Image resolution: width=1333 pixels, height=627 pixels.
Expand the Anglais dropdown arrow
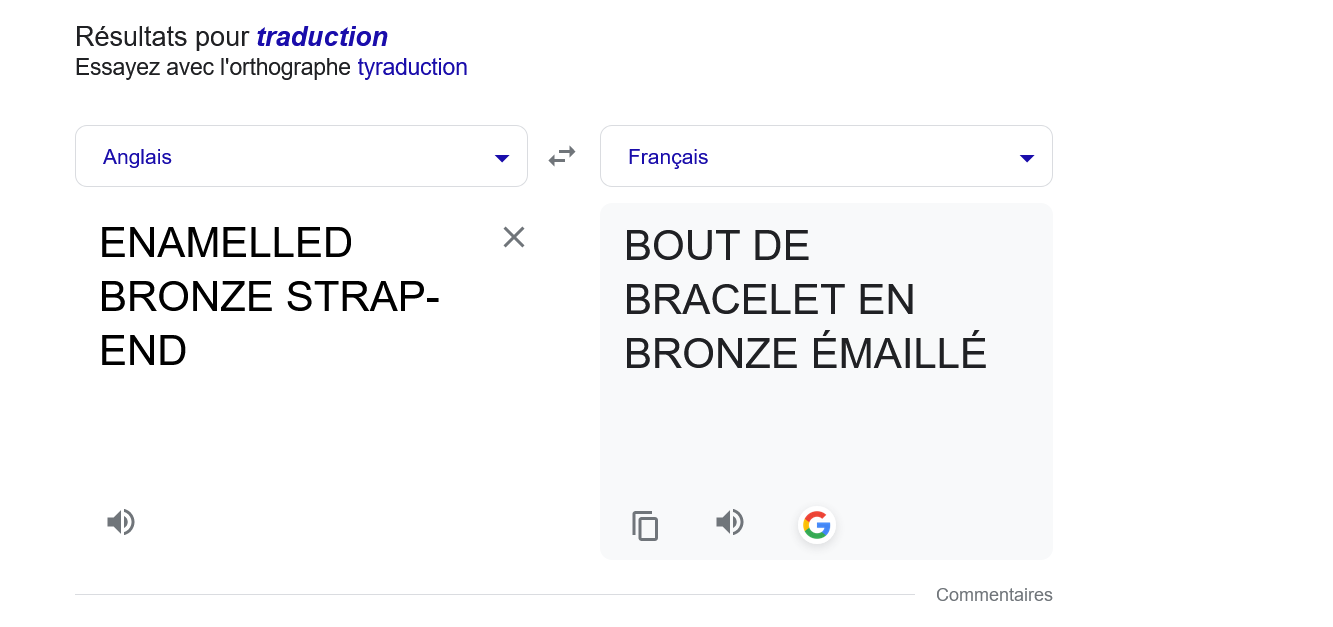502,158
